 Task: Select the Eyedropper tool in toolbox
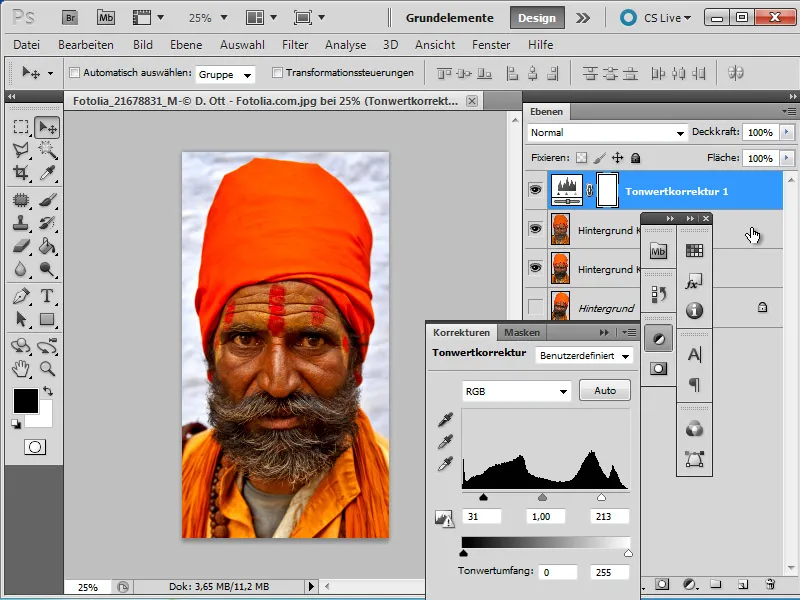(47, 172)
